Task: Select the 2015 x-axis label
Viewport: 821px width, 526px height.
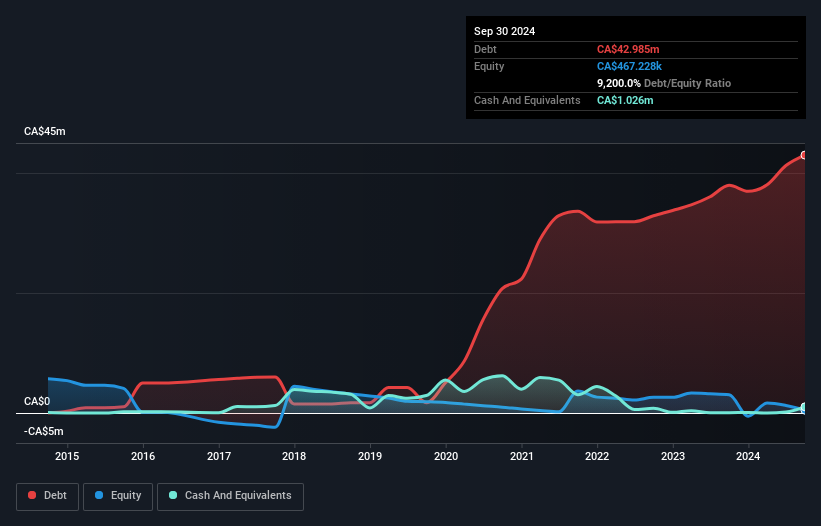Action: (x=67, y=456)
